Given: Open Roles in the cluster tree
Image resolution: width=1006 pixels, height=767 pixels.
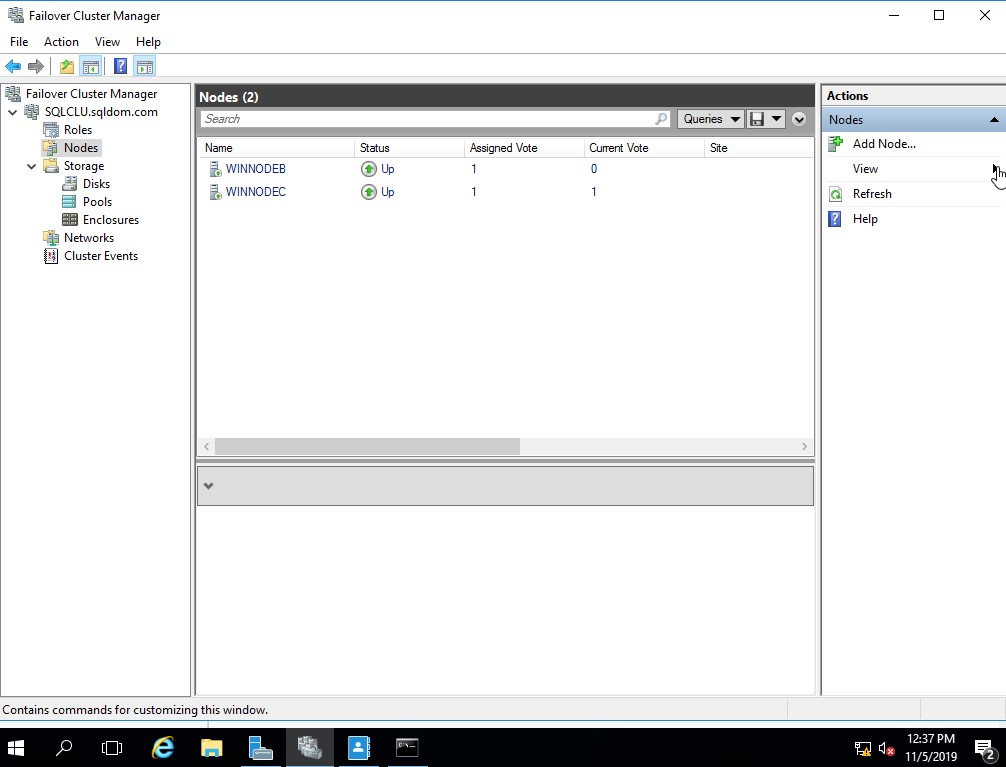Looking at the screenshot, I should coord(78,130).
